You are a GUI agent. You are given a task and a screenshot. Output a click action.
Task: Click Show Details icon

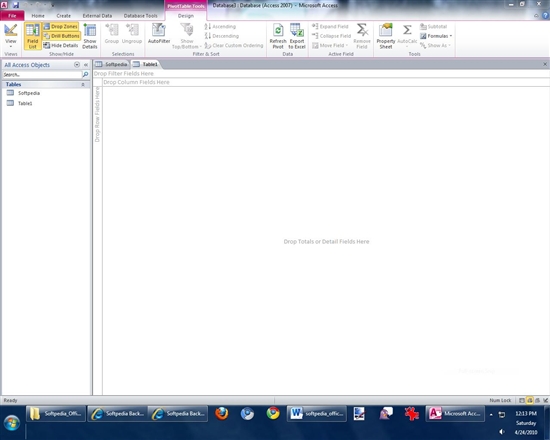[90, 36]
